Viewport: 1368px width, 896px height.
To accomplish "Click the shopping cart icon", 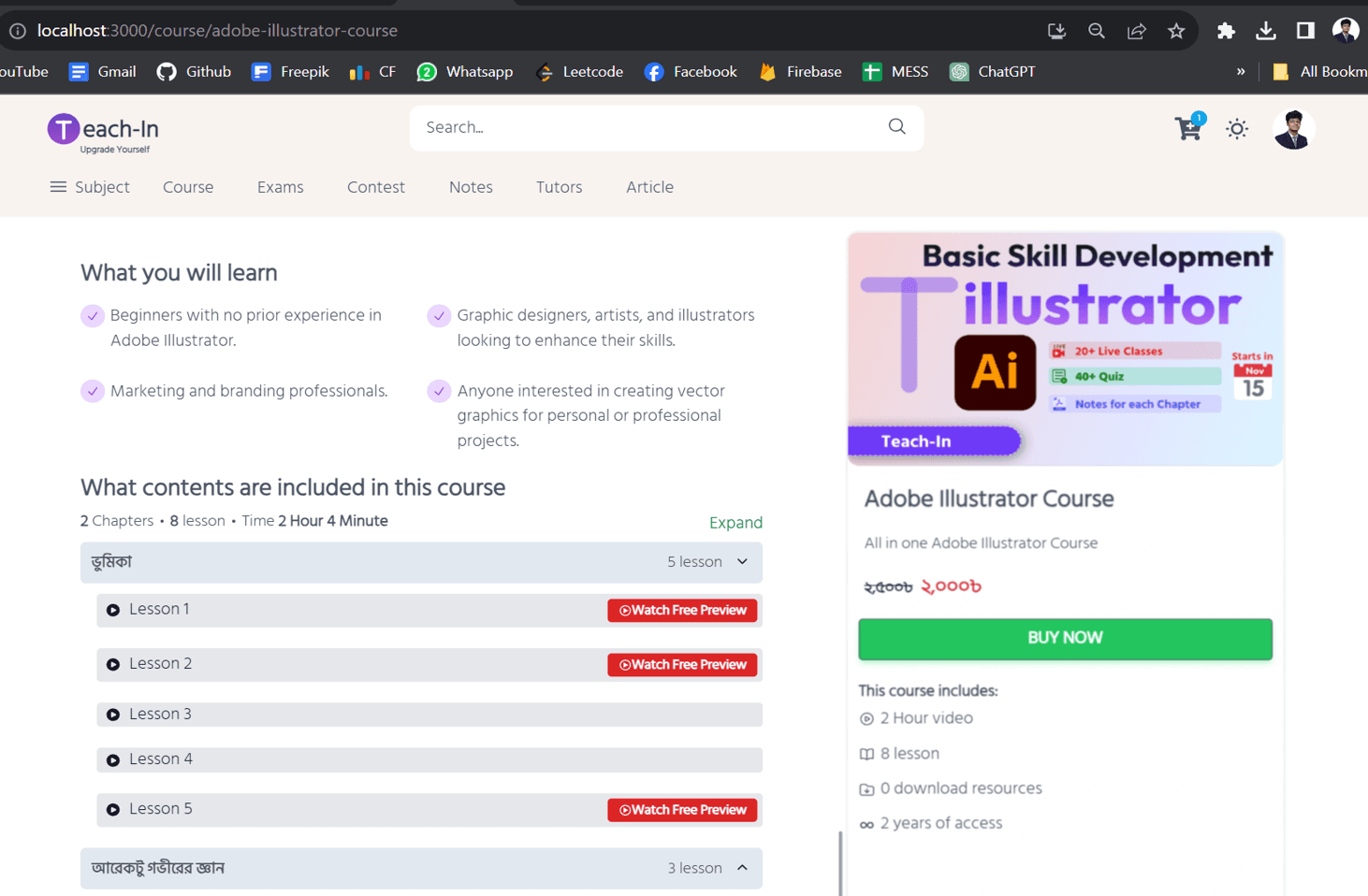I will [x=1188, y=128].
